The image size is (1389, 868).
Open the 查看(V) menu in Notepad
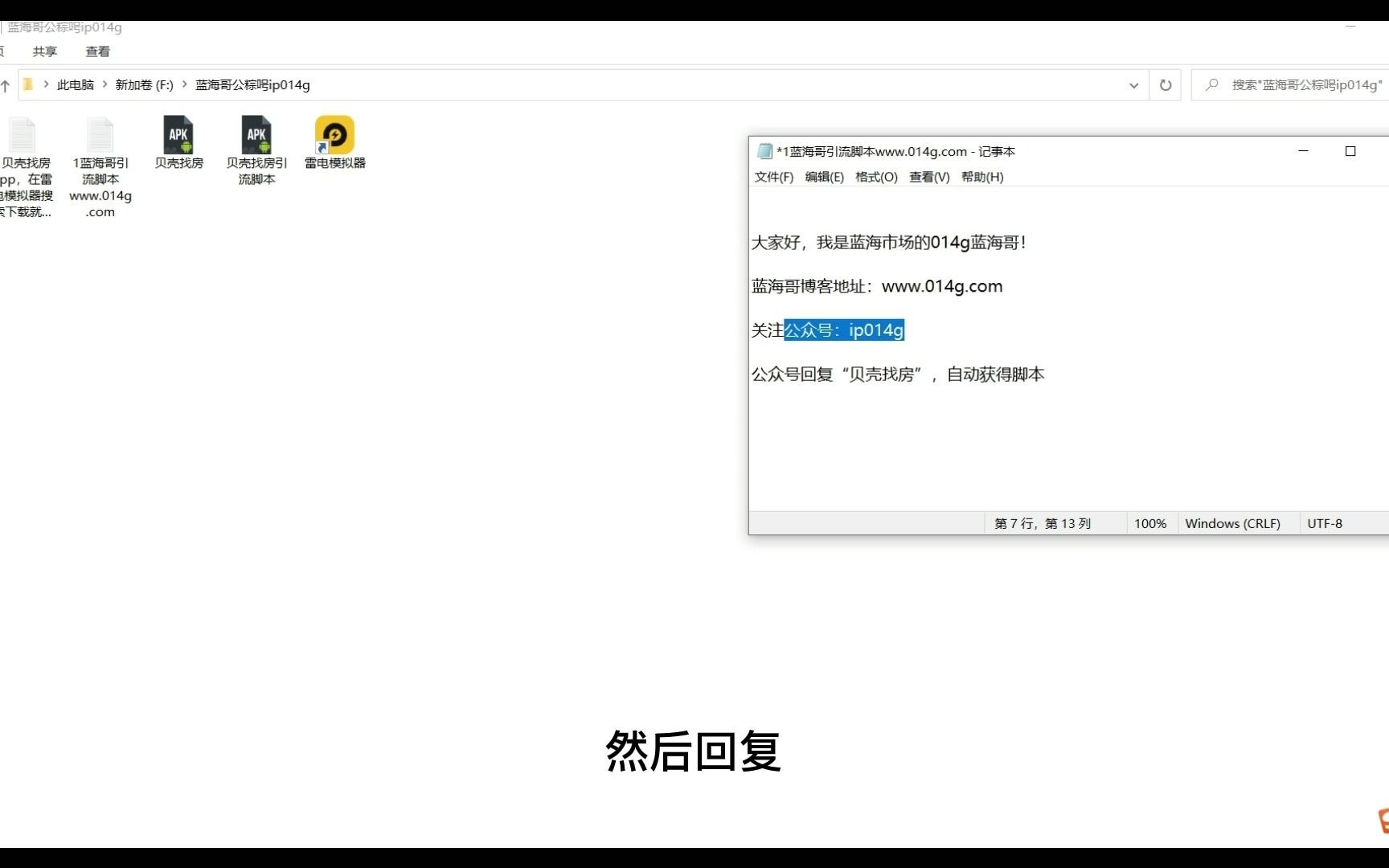coord(929,177)
